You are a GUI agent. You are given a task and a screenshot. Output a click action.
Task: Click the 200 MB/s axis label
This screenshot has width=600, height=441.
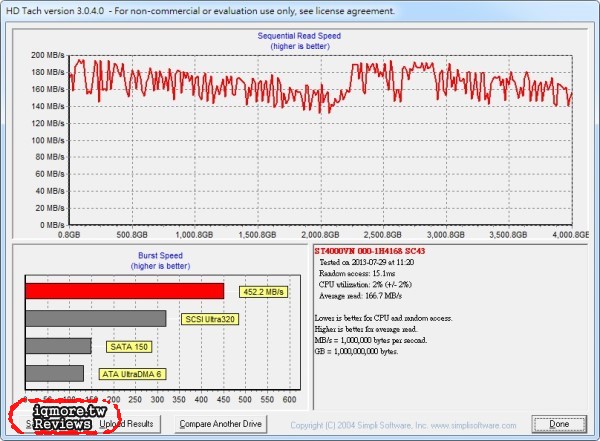(47, 55)
